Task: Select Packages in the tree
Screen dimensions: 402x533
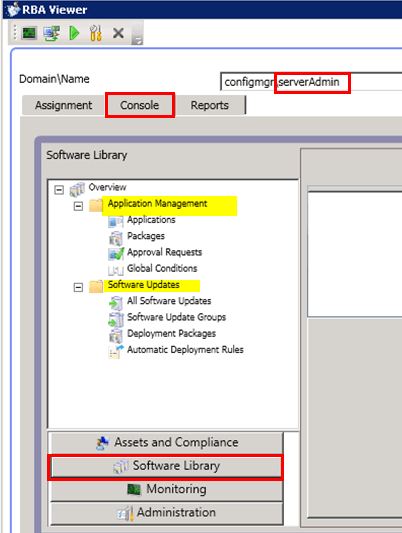Action: coord(146,236)
